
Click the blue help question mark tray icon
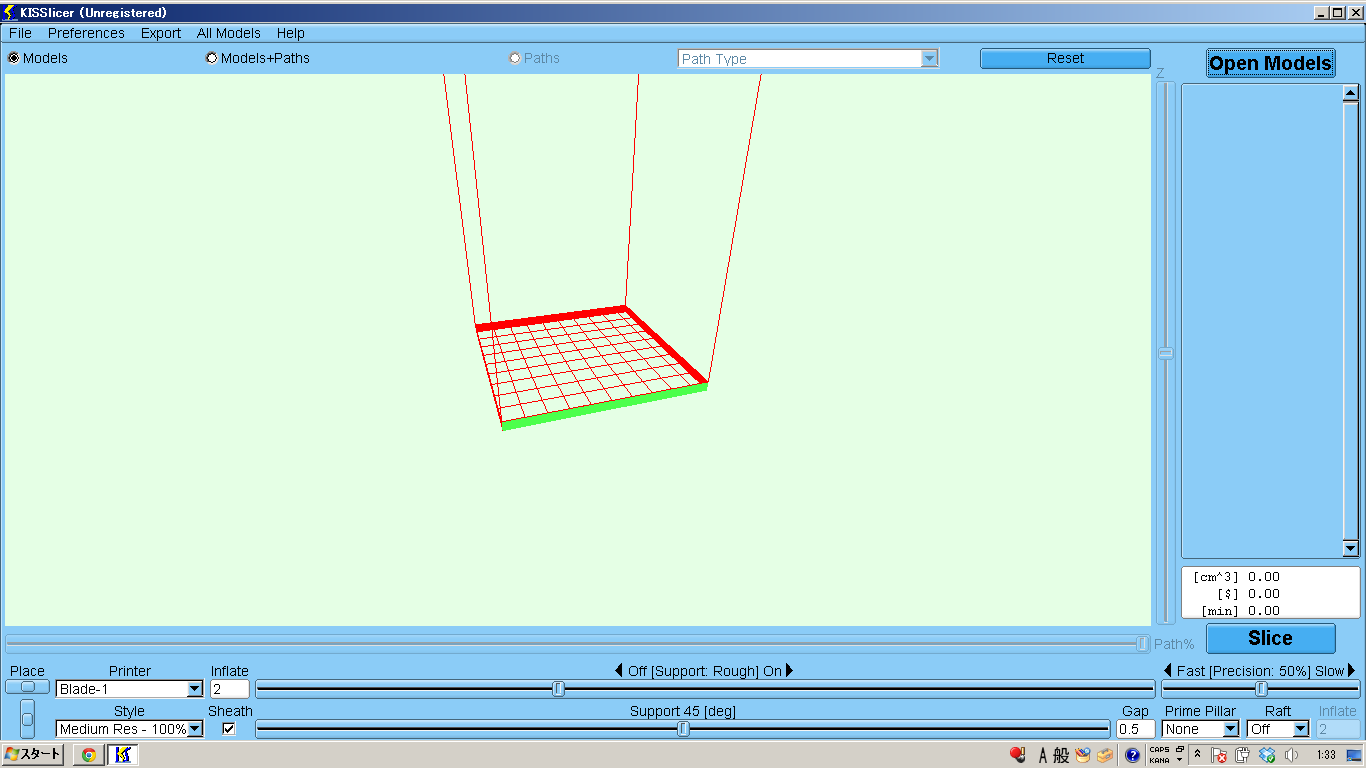[1132, 755]
